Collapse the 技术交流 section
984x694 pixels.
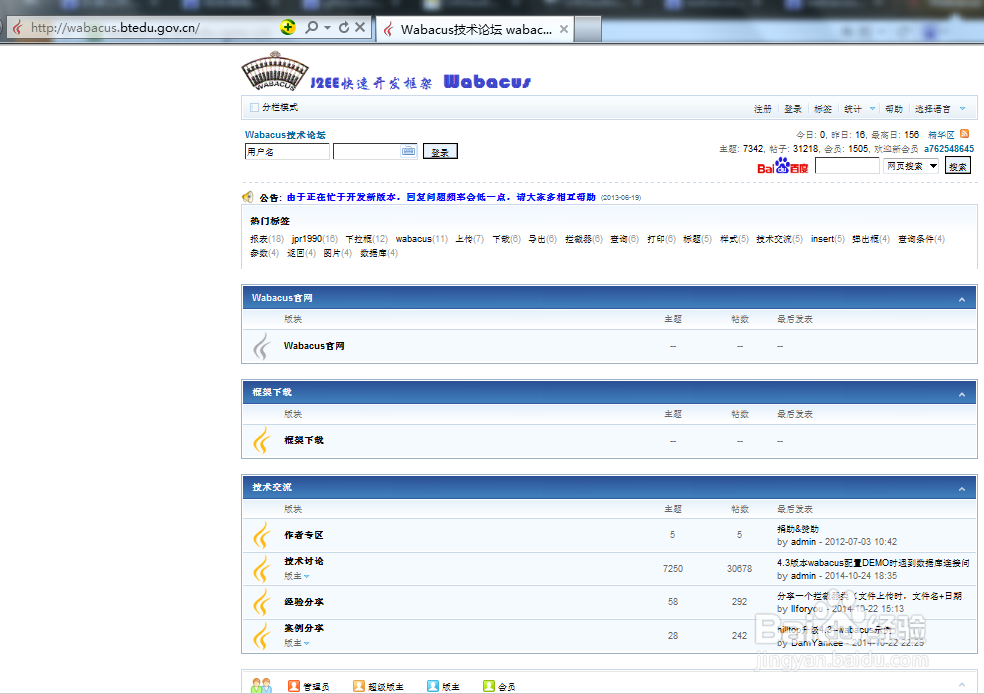[x=961, y=489]
